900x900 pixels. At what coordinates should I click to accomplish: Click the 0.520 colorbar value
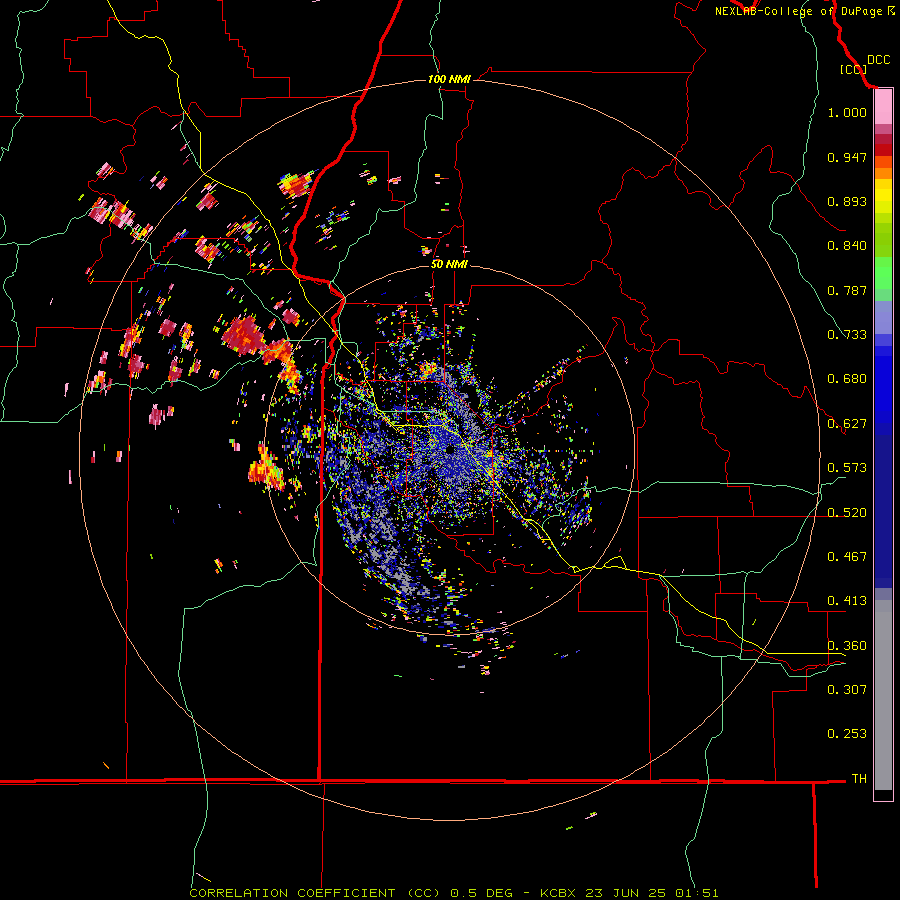tap(847, 513)
